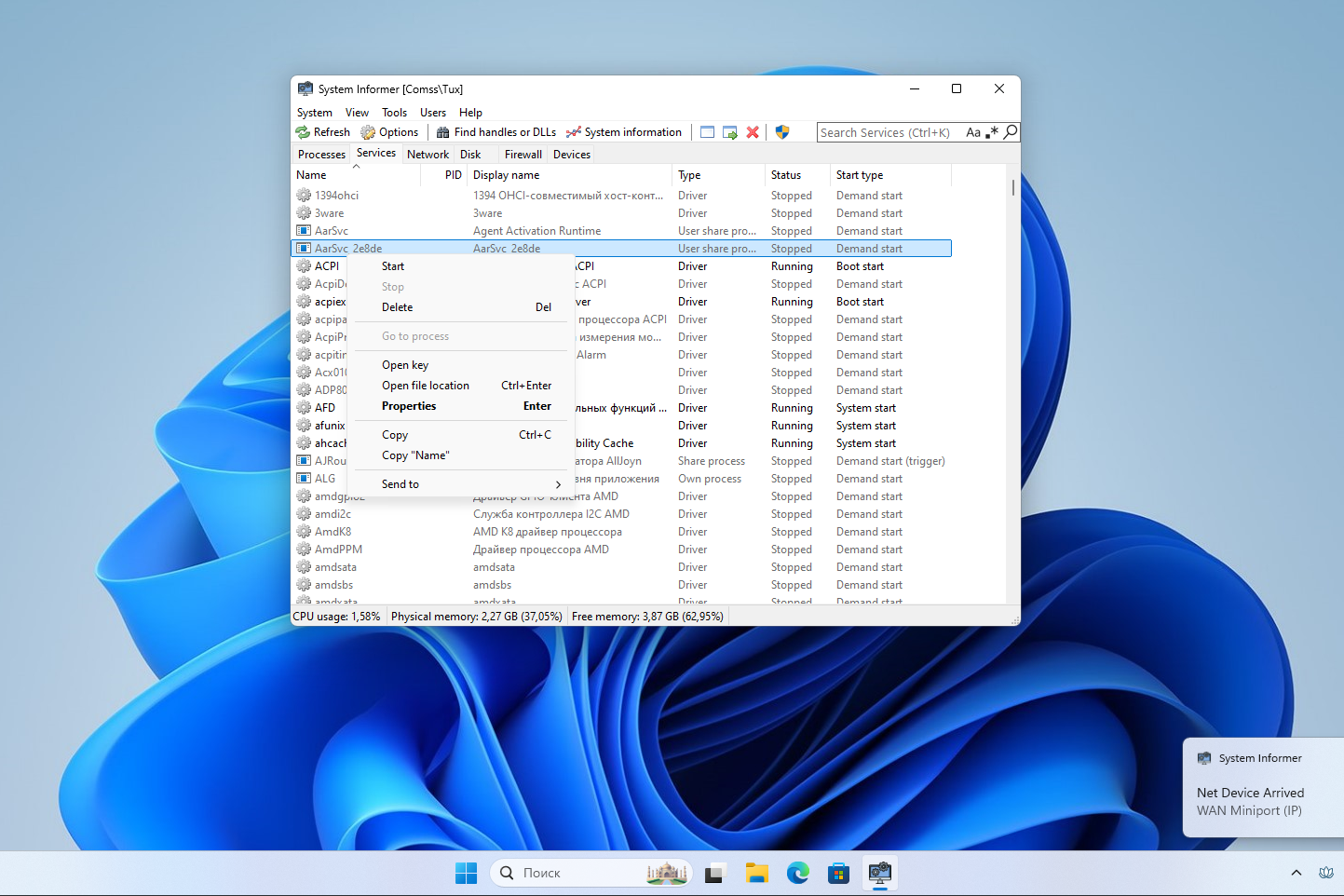Open Options from the toolbar
Image resolution: width=1344 pixels, height=896 pixels.
tap(389, 132)
